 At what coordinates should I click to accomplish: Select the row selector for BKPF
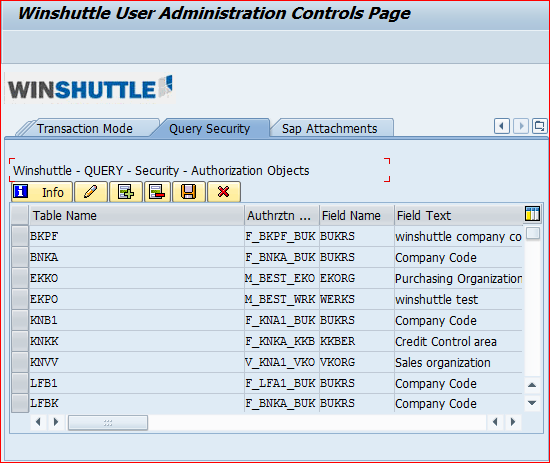pos(20,236)
